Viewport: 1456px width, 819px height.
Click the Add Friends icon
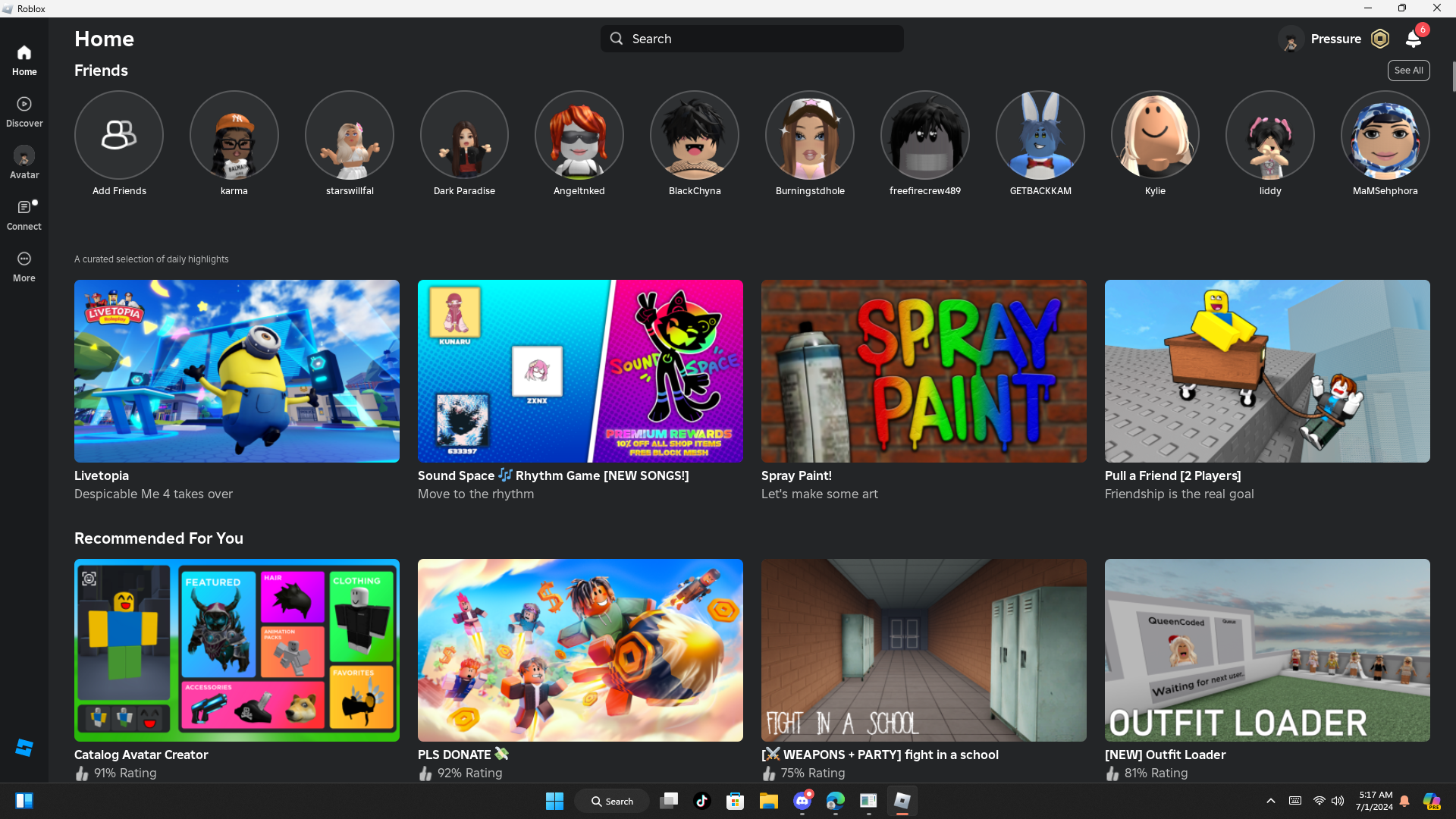[119, 135]
